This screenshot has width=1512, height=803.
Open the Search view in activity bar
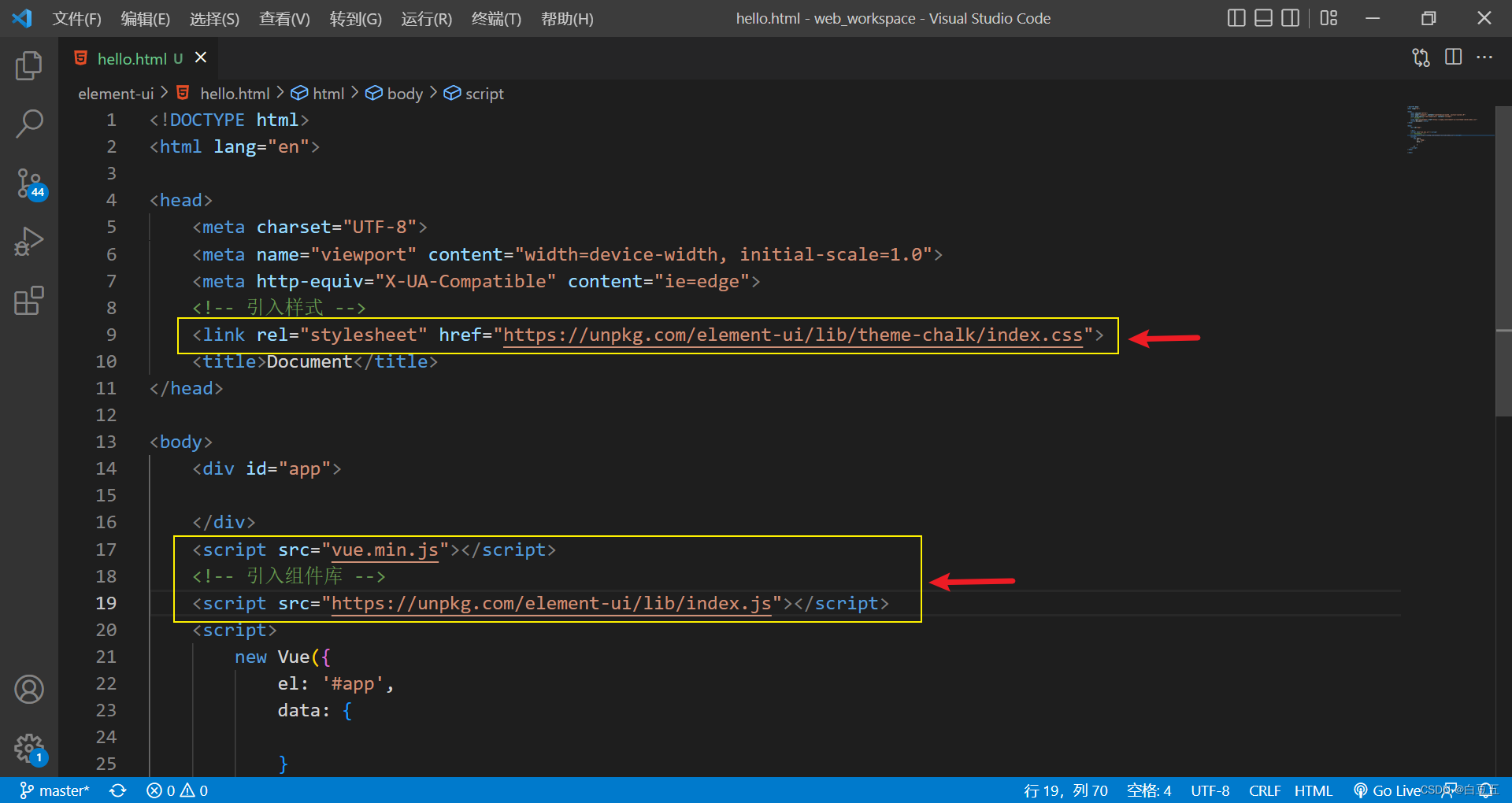click(x=29, y=124)
